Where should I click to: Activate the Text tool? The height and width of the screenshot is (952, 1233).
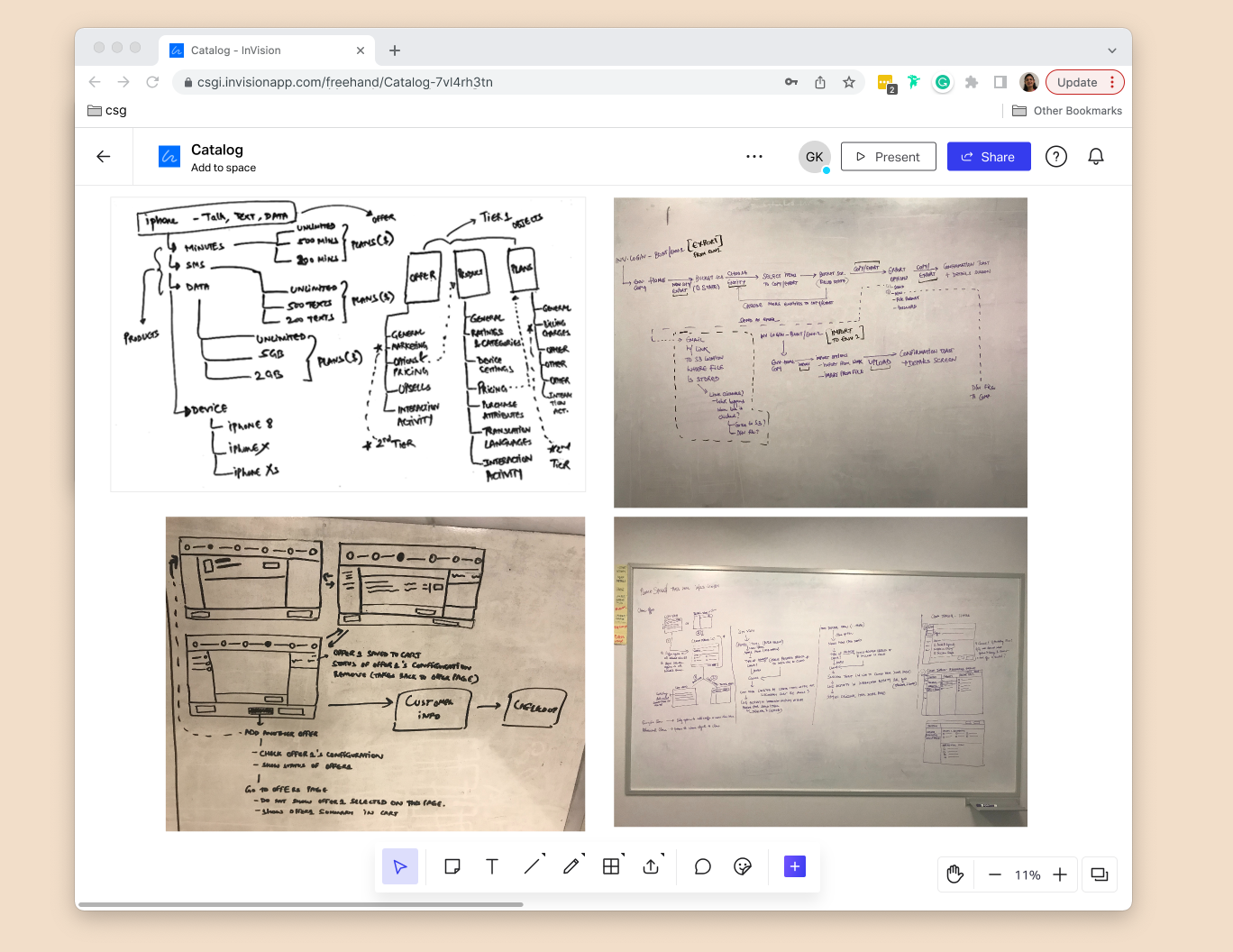click(492, 866)
